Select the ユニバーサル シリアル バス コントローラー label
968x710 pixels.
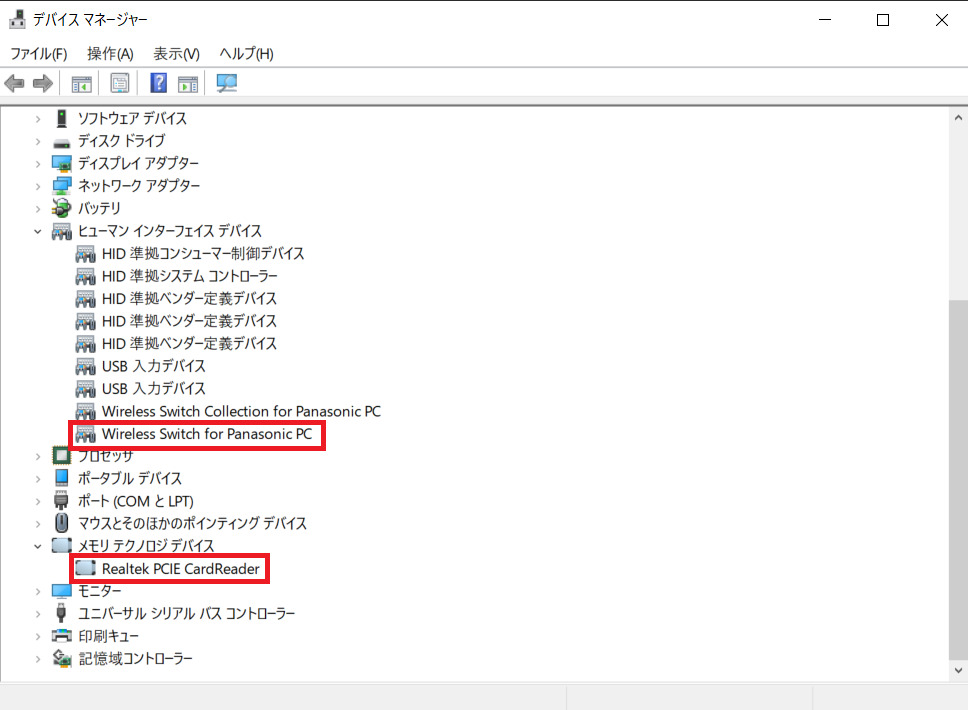point(186,614)
